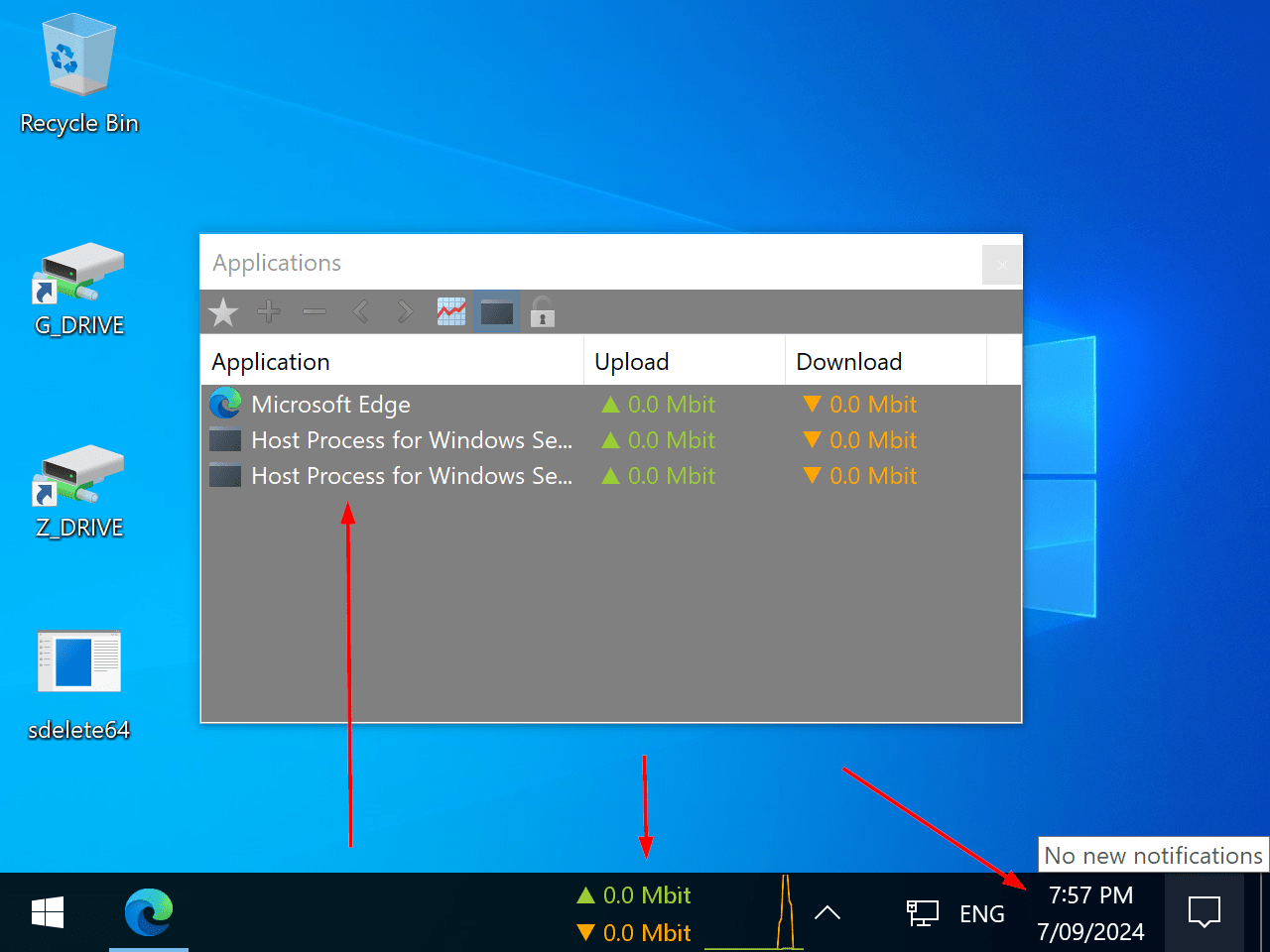
Task: Sort by the Application column header
Action: pos(392,362)
